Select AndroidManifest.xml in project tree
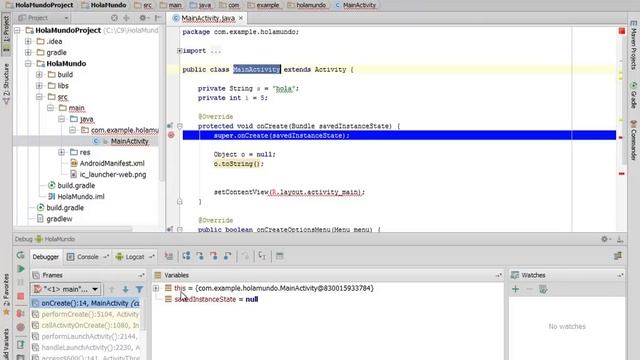640x360 pixels. click(107, 163)
